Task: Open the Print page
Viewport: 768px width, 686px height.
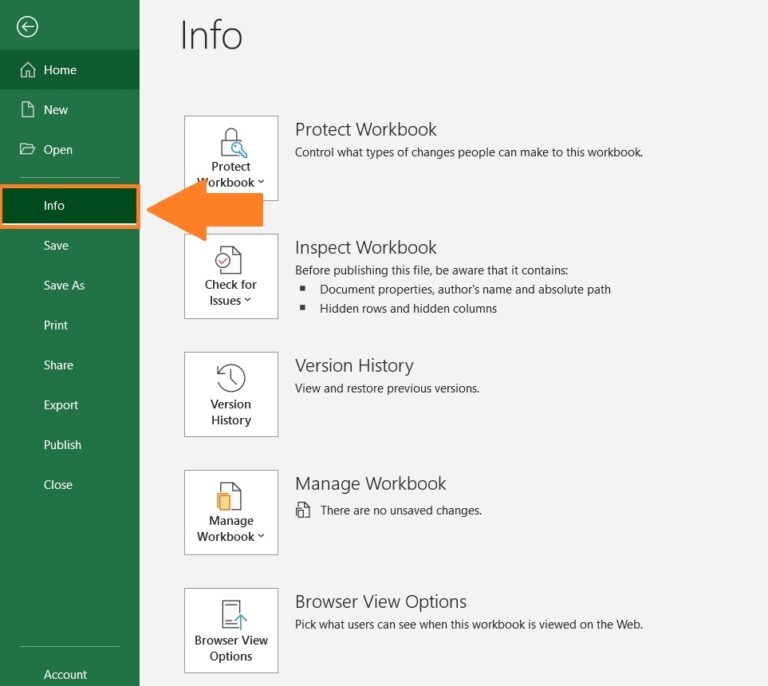Action: click(56, 326)
